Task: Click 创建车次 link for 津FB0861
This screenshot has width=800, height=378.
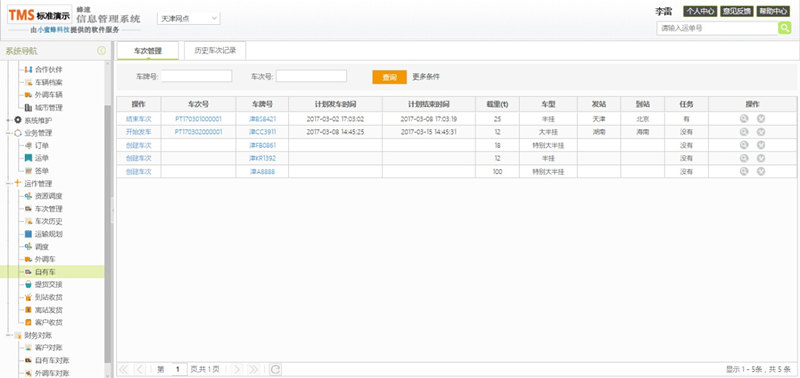Action: pyautogui.click(x=138, y=145)
